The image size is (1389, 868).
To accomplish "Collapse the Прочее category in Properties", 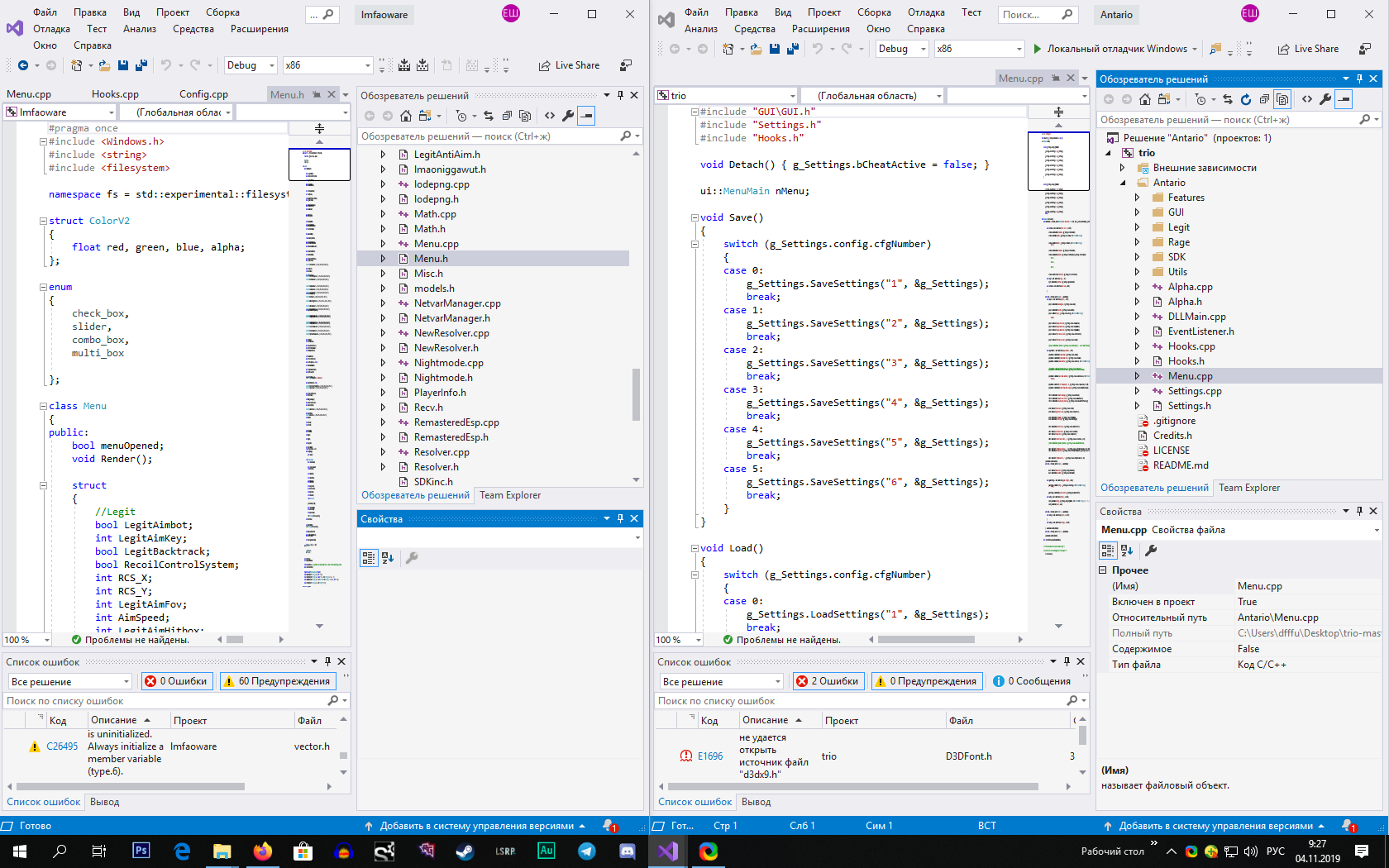I will tap(1102, 570).
